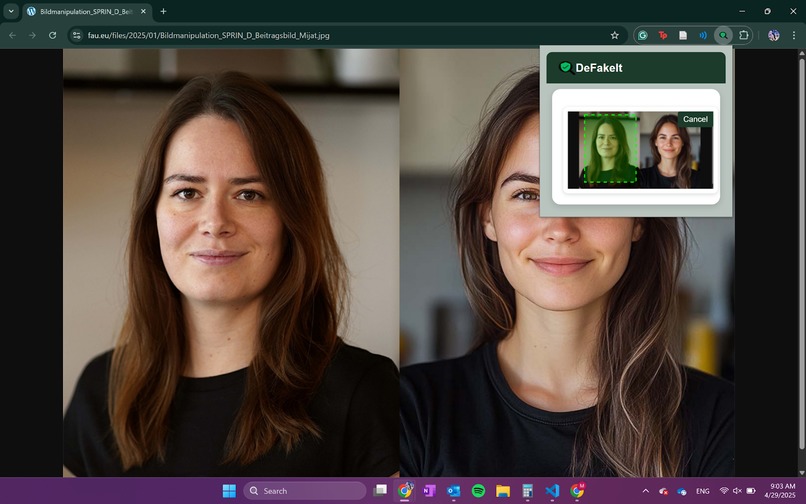Toggle the DeFakeIt extension icon in toolbar
Viewport: 806px width, 504px height.
723,35
